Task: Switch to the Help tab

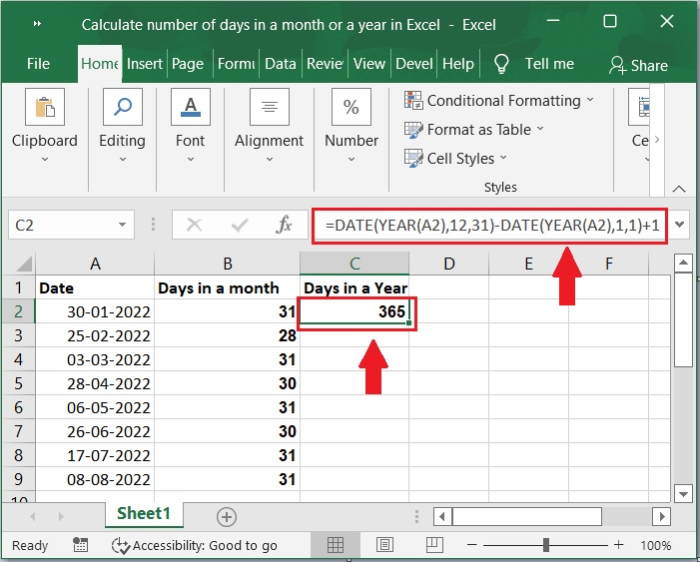Action: click(458, 64)
